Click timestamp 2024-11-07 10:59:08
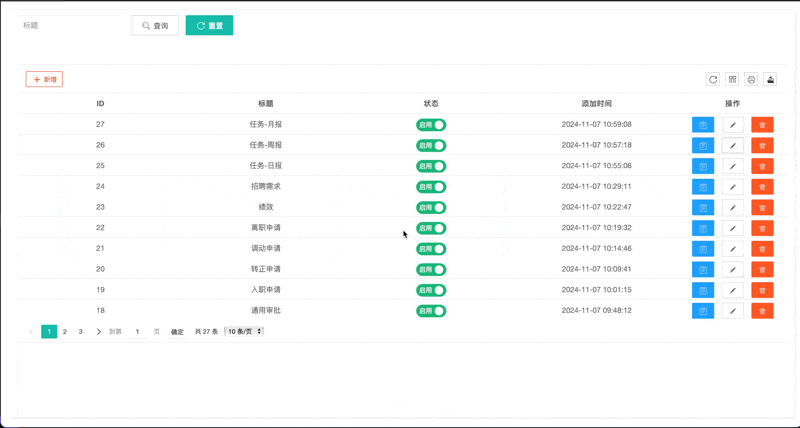The height and width of the screenshot is (428, 800). click(x=596, y=124)
